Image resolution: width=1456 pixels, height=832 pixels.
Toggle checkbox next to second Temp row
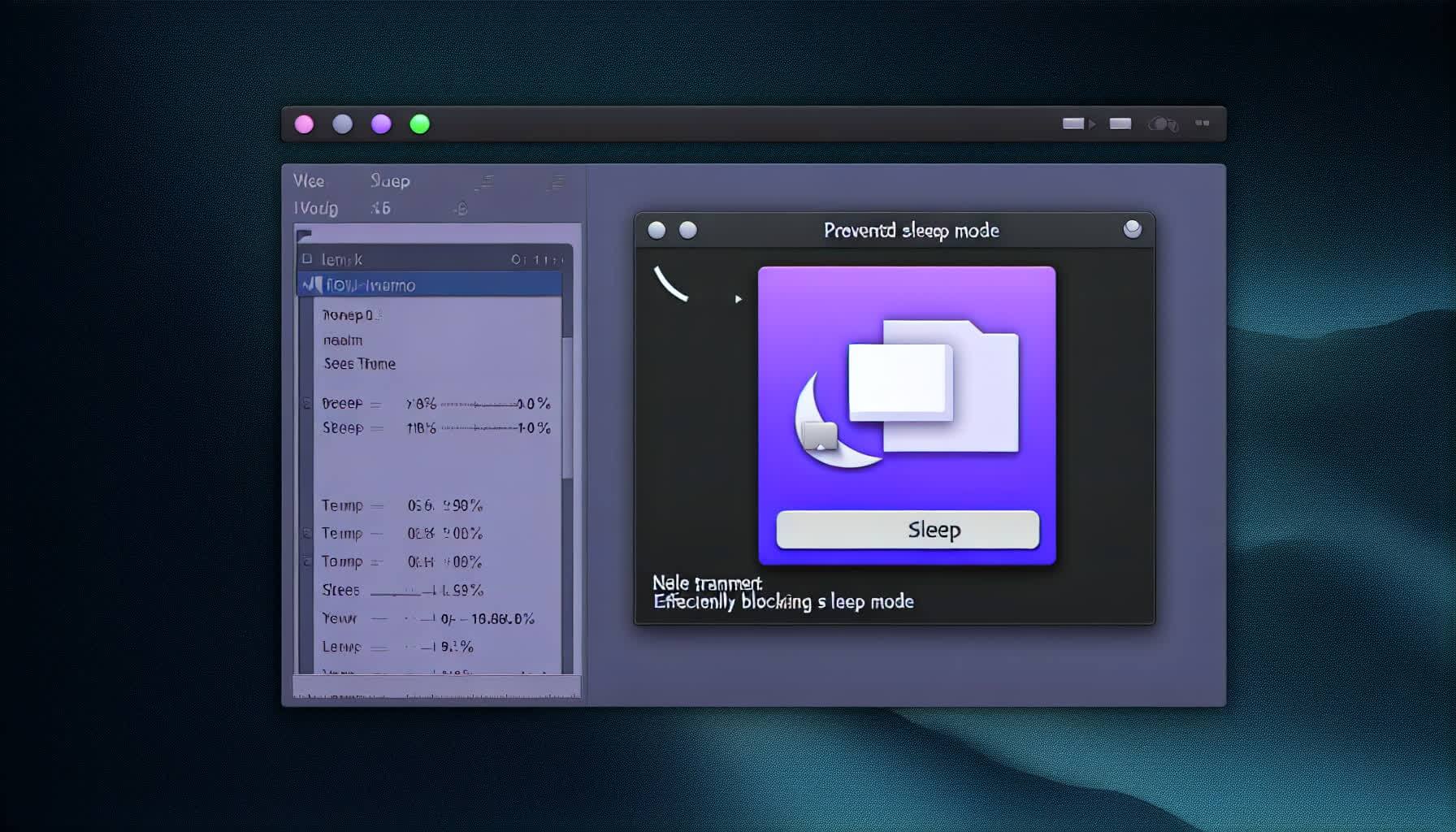[x=307, y=534]
